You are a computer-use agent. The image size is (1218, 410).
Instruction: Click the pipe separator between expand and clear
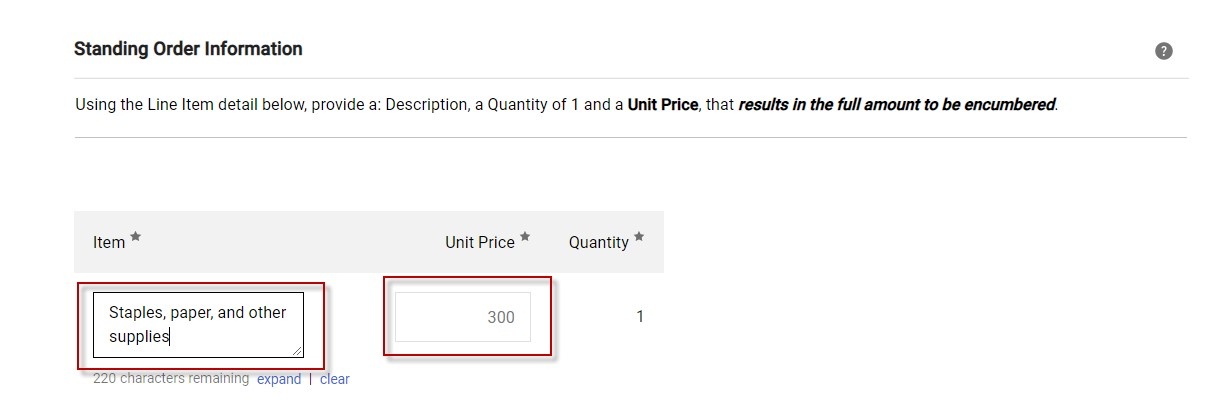[x=310, y=379]
